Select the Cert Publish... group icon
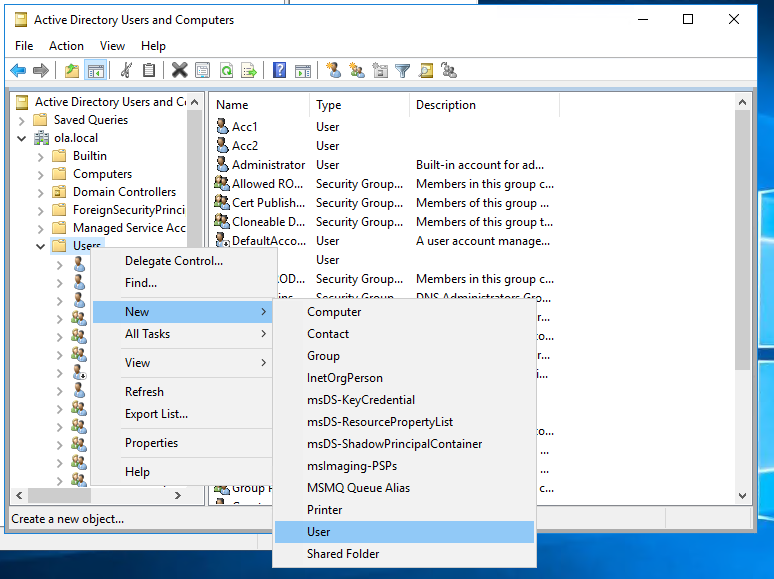The image size is (774, 579). coord(222,202)
